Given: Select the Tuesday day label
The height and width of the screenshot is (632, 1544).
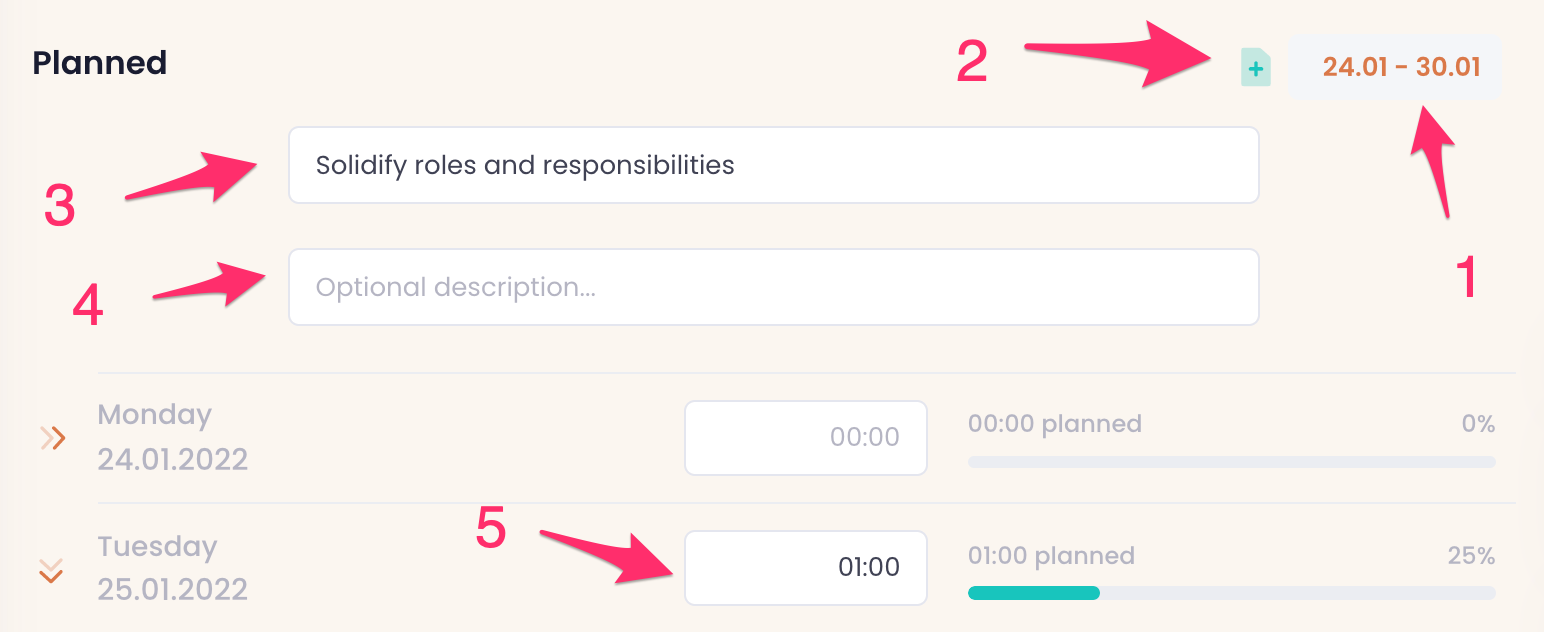Looking at the screenshot, I should [157, 547].
